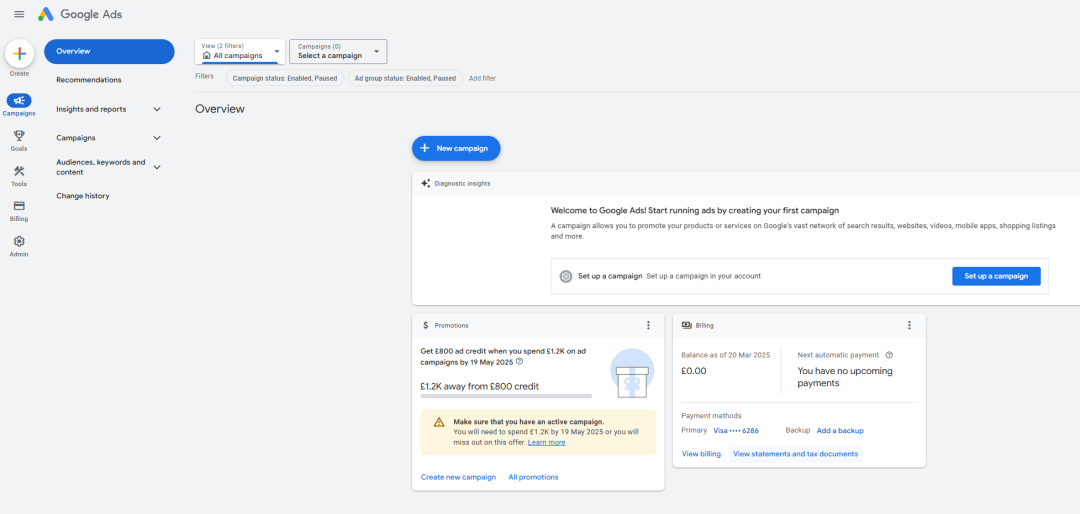The height and width of the screenshot is (514, 1080).
Task: Click the blue Set up a campaign button
Action: (x=996, y=276)
